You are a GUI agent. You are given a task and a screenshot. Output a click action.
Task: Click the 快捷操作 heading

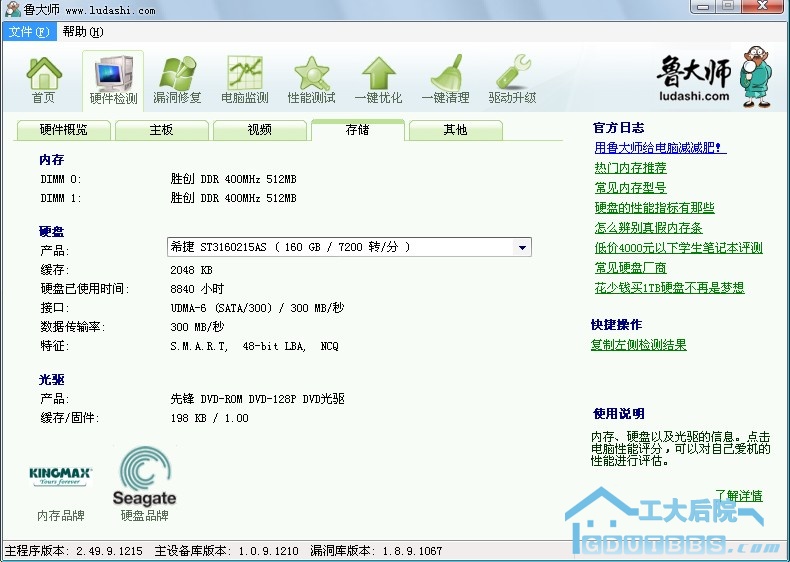[616, 325]
